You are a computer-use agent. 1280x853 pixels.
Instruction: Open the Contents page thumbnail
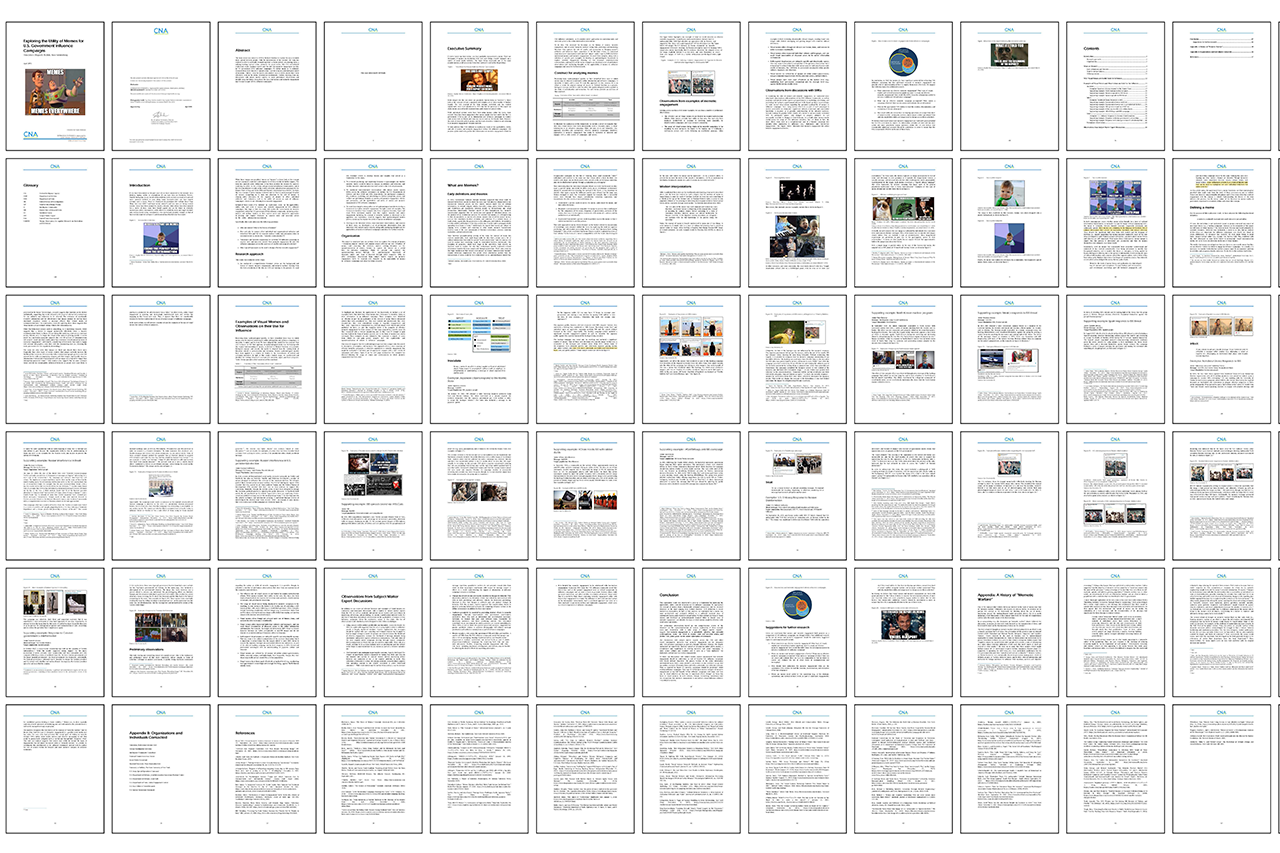pyautogui.click(x=1115, y=80)
